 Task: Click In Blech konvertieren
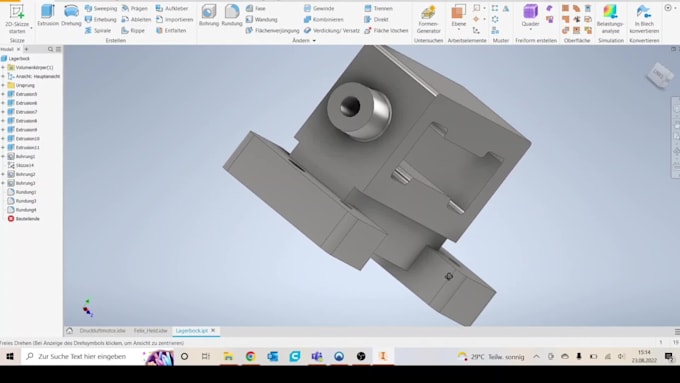pyautogui.click(x=644, y=19)
